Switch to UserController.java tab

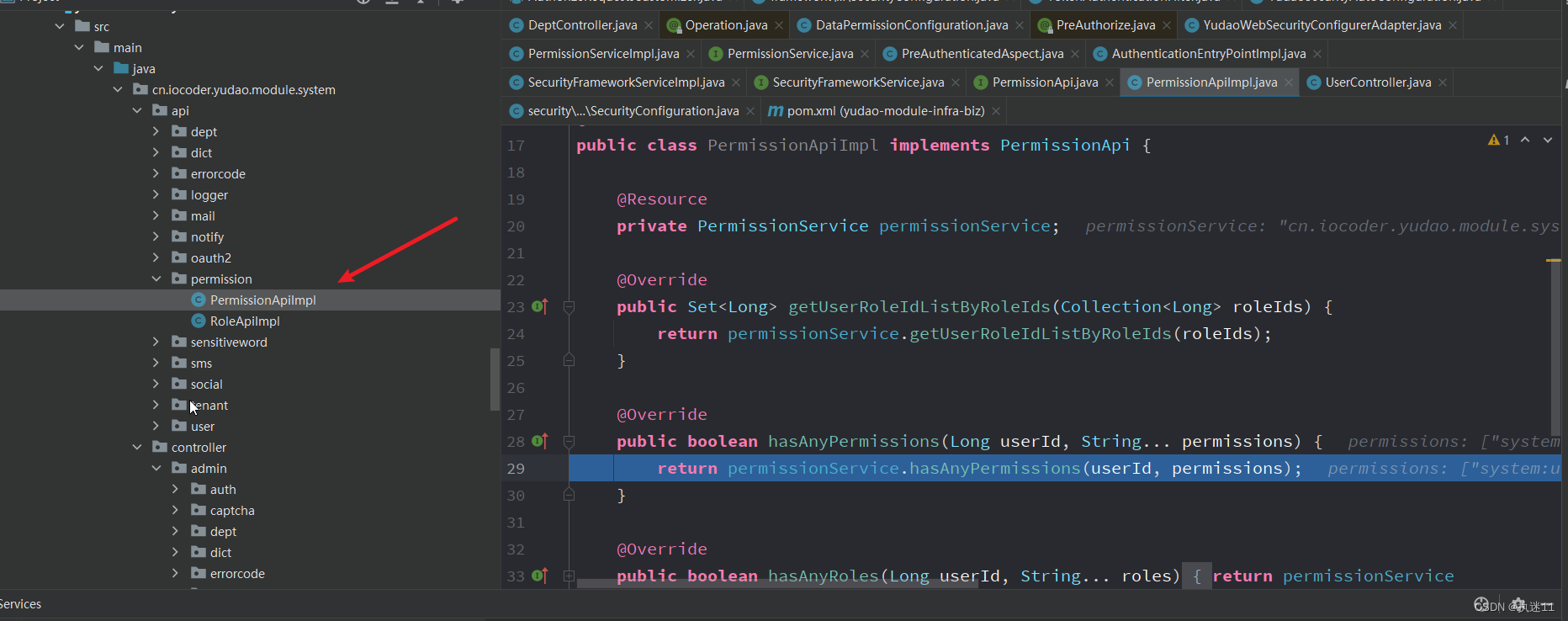1378,82
